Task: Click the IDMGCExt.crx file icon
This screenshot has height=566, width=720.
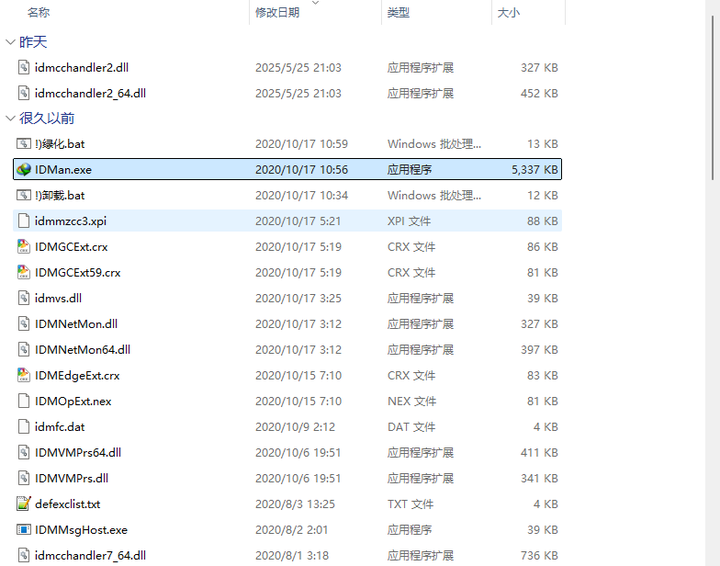Action: pos(24,247)
